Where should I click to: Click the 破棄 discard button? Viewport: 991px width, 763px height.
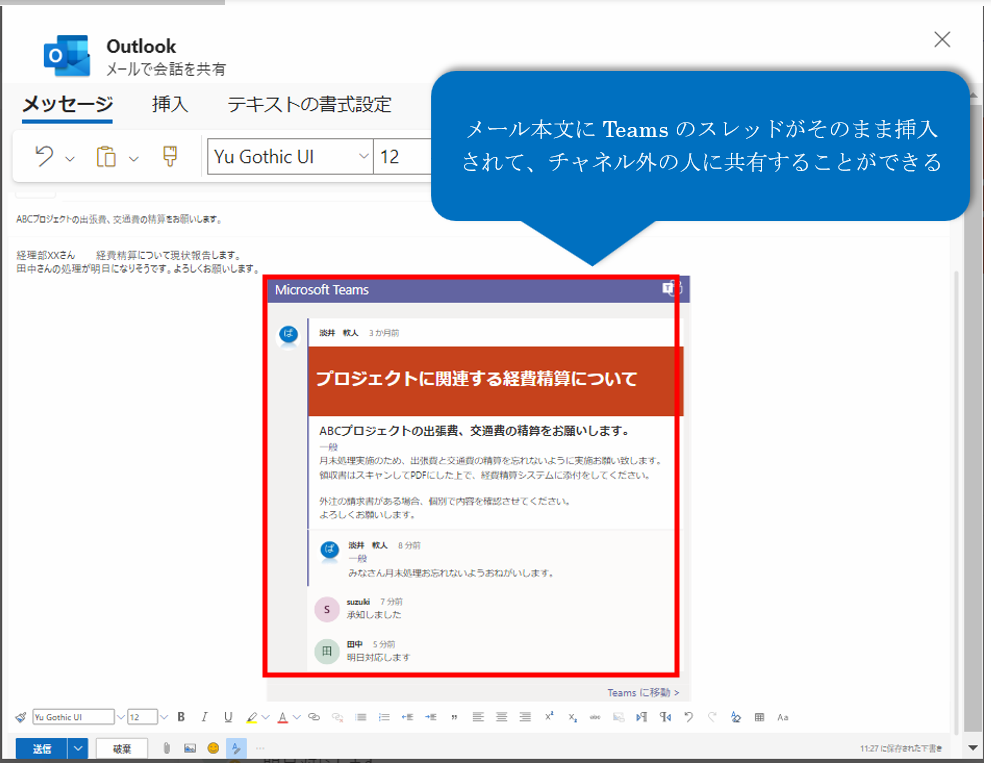122,748
